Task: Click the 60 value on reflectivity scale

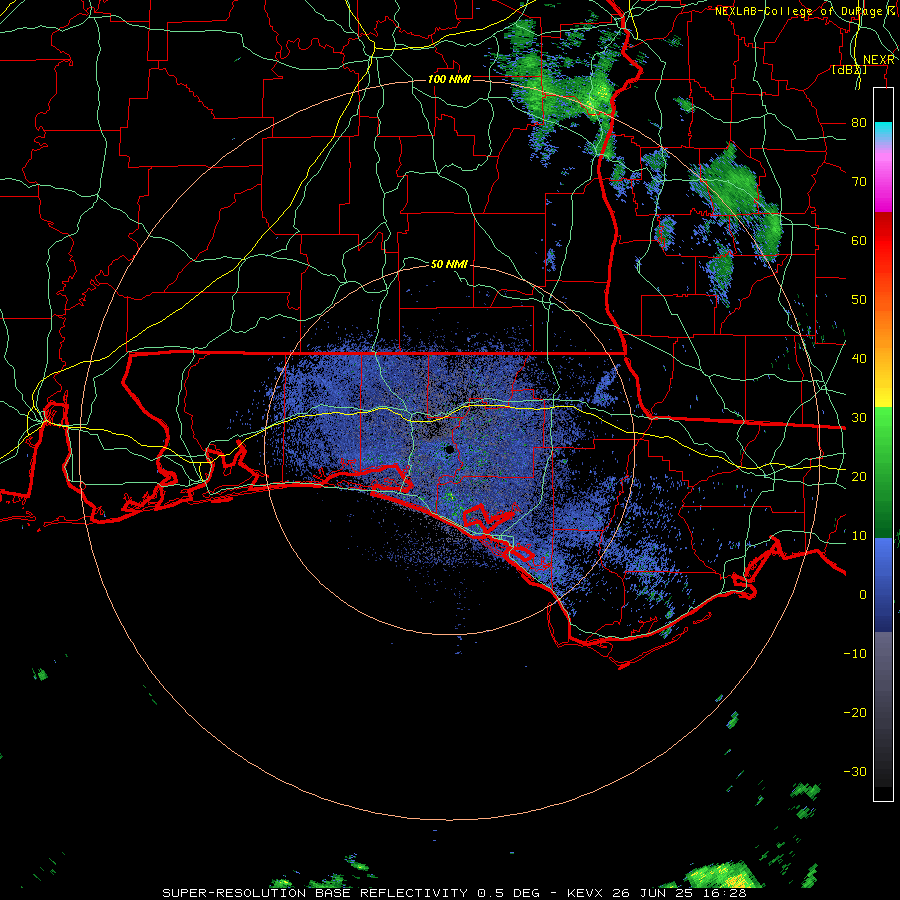Action: tap(859, 240)
